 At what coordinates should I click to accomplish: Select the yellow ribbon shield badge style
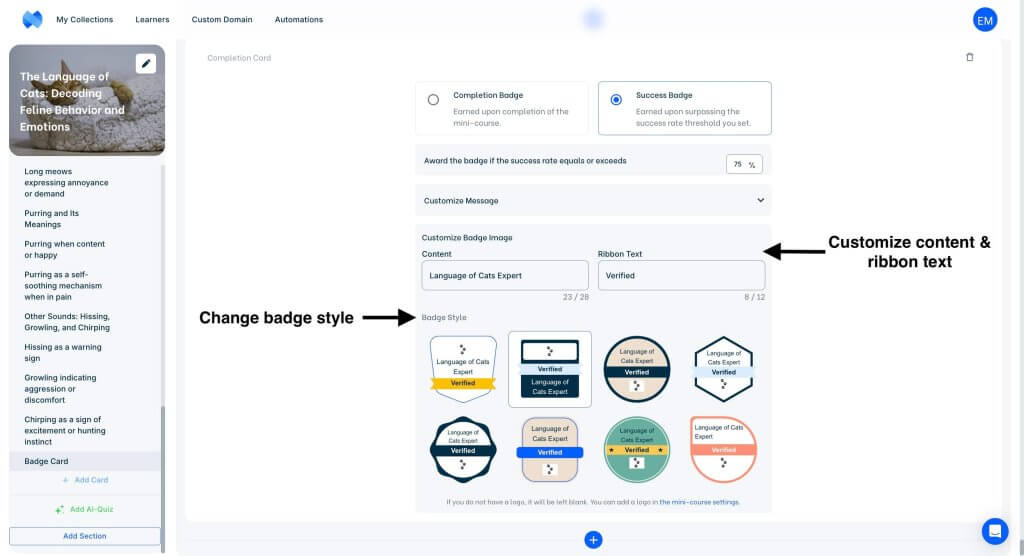click(463, 369)
